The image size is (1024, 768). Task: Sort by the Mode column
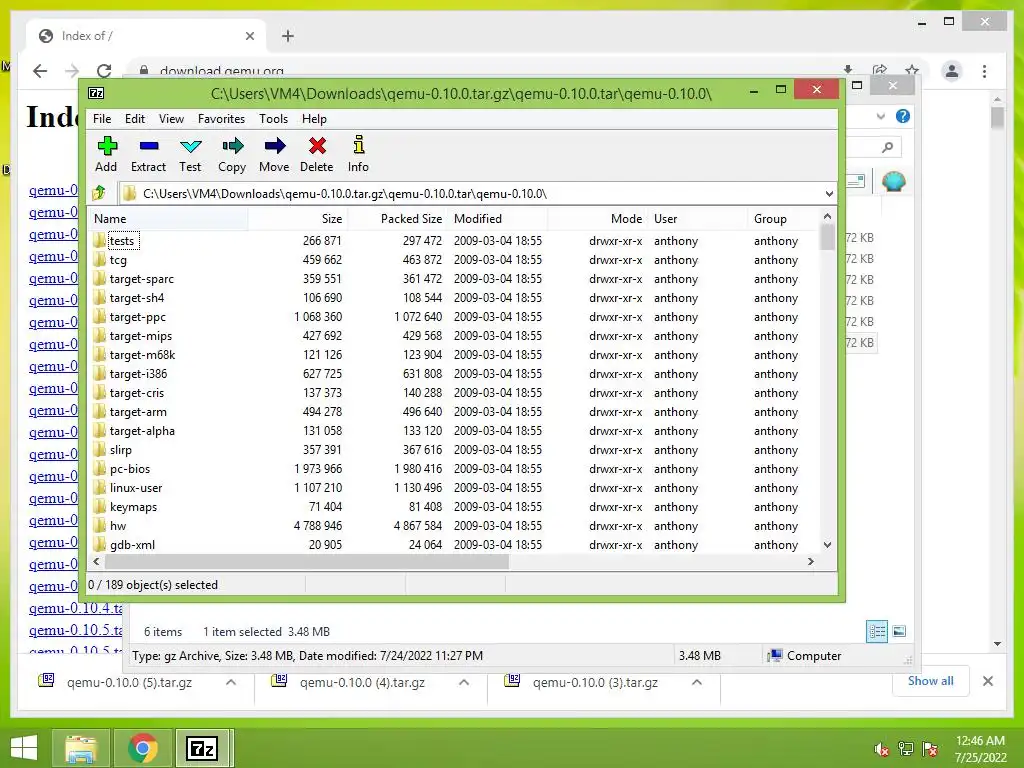[x=598, y=219]
